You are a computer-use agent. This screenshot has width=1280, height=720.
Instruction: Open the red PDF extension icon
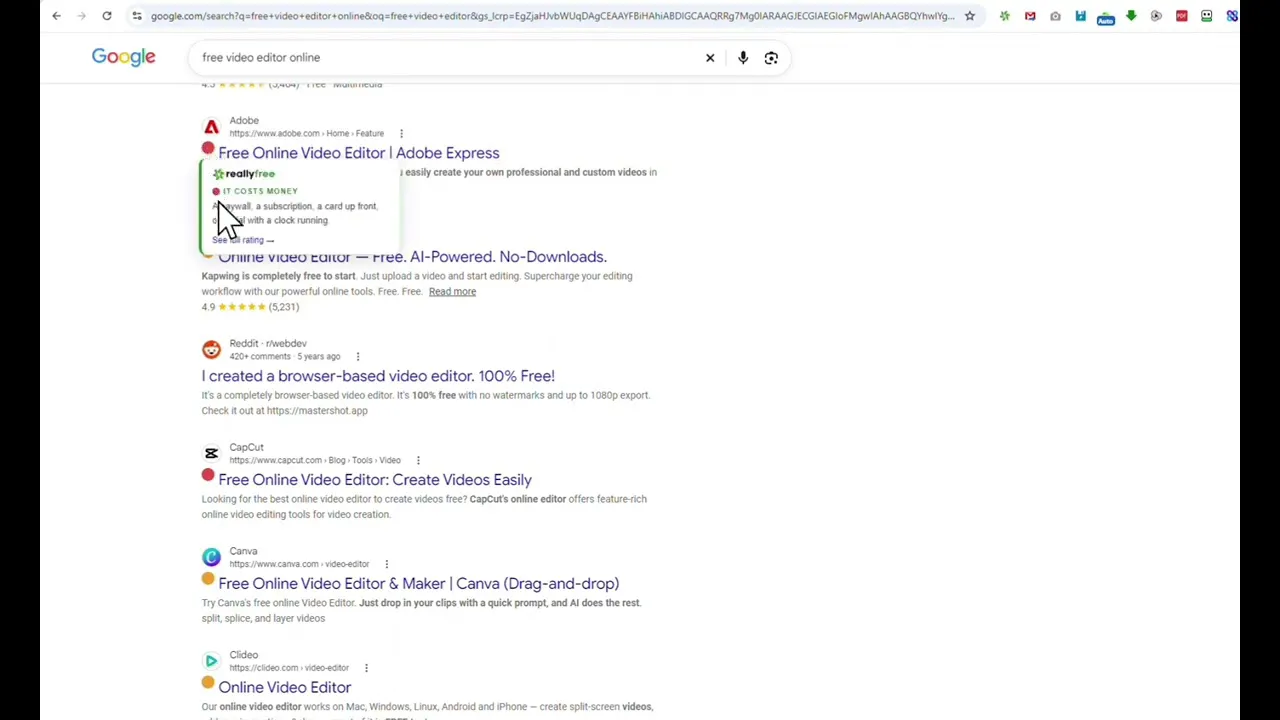[1182, 16]
